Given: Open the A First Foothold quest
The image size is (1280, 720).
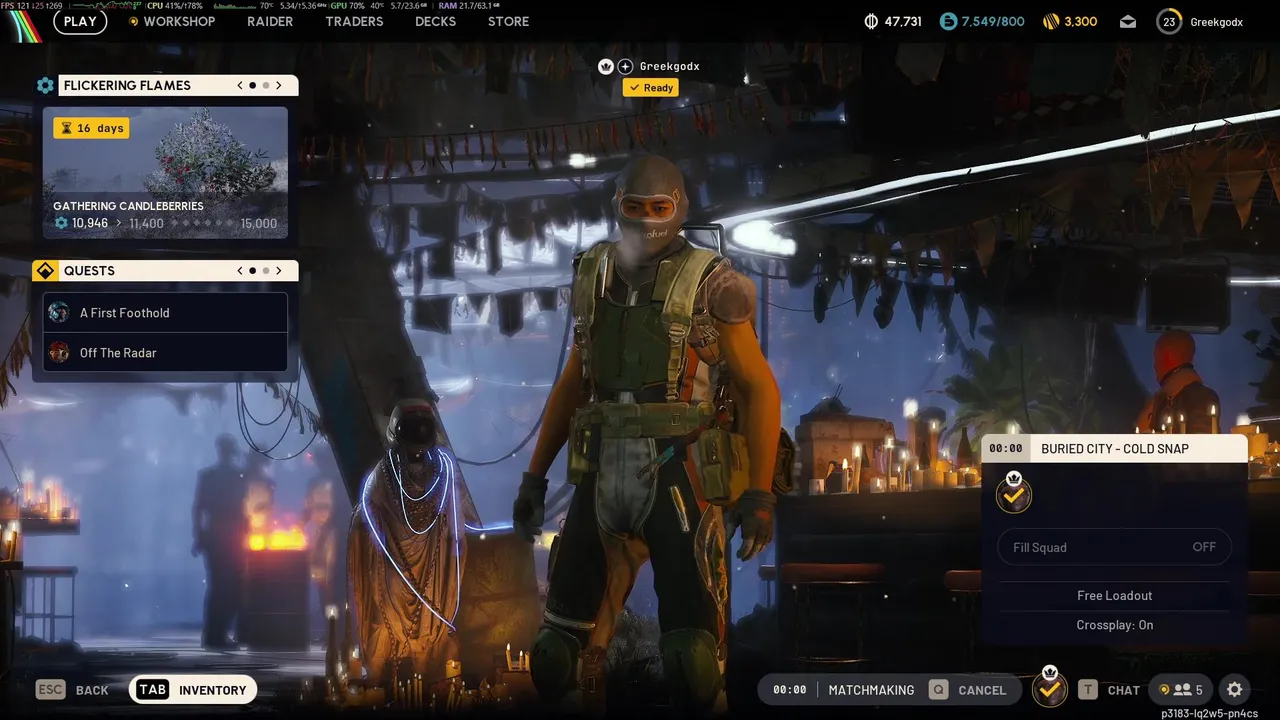Looking at the screenshot, I should 165,313.
